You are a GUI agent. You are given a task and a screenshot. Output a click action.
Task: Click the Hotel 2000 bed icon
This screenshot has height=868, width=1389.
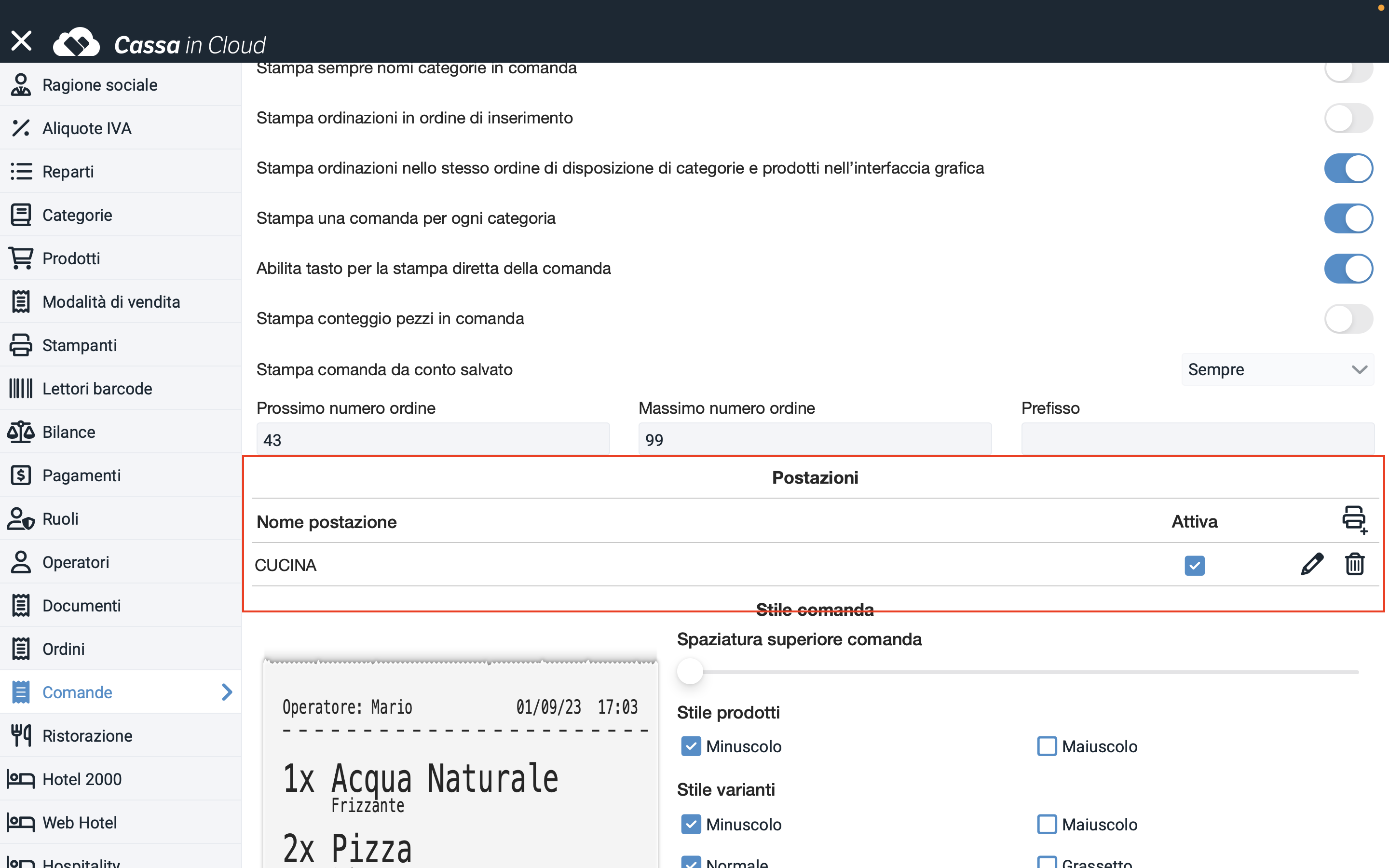coord(21,779)
